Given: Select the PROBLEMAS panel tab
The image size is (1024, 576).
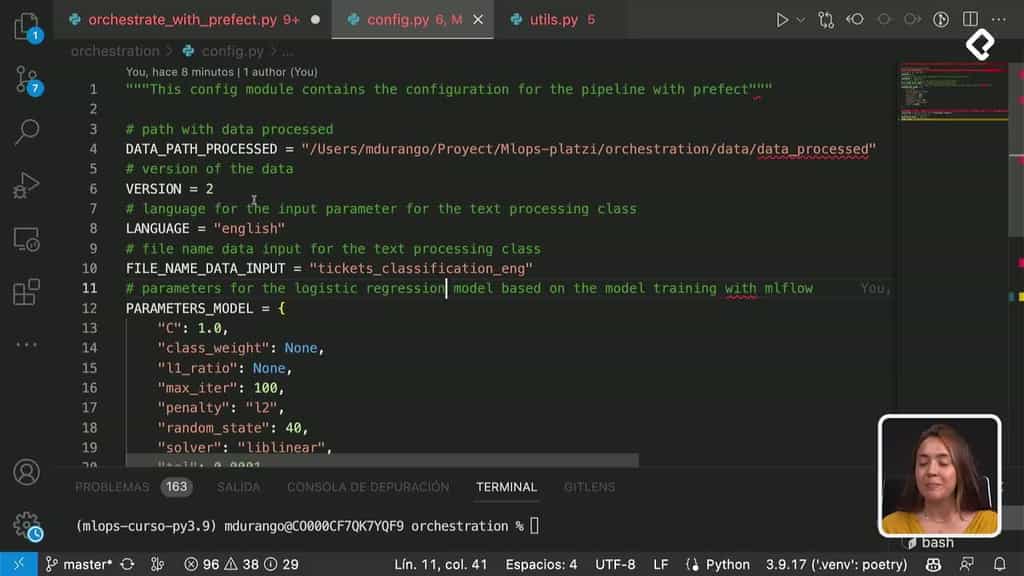Looking at the screenshot, I should 110,487.
